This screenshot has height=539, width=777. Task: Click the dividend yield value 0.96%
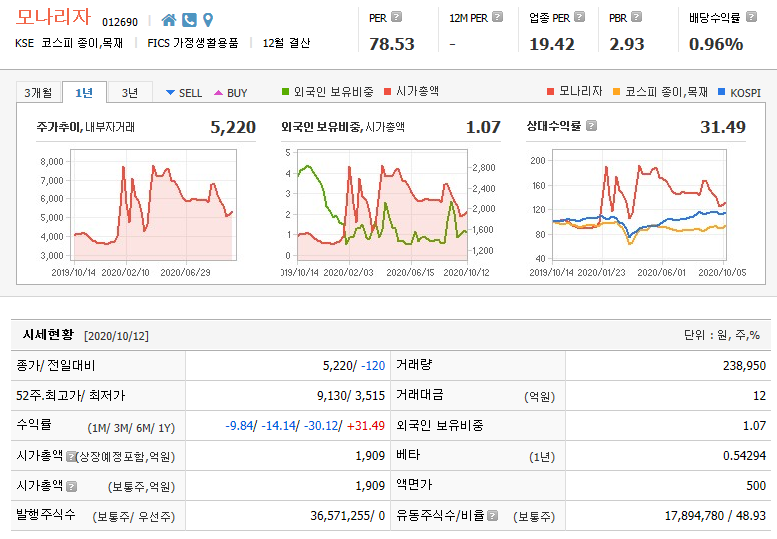click(x=716, y=44)
